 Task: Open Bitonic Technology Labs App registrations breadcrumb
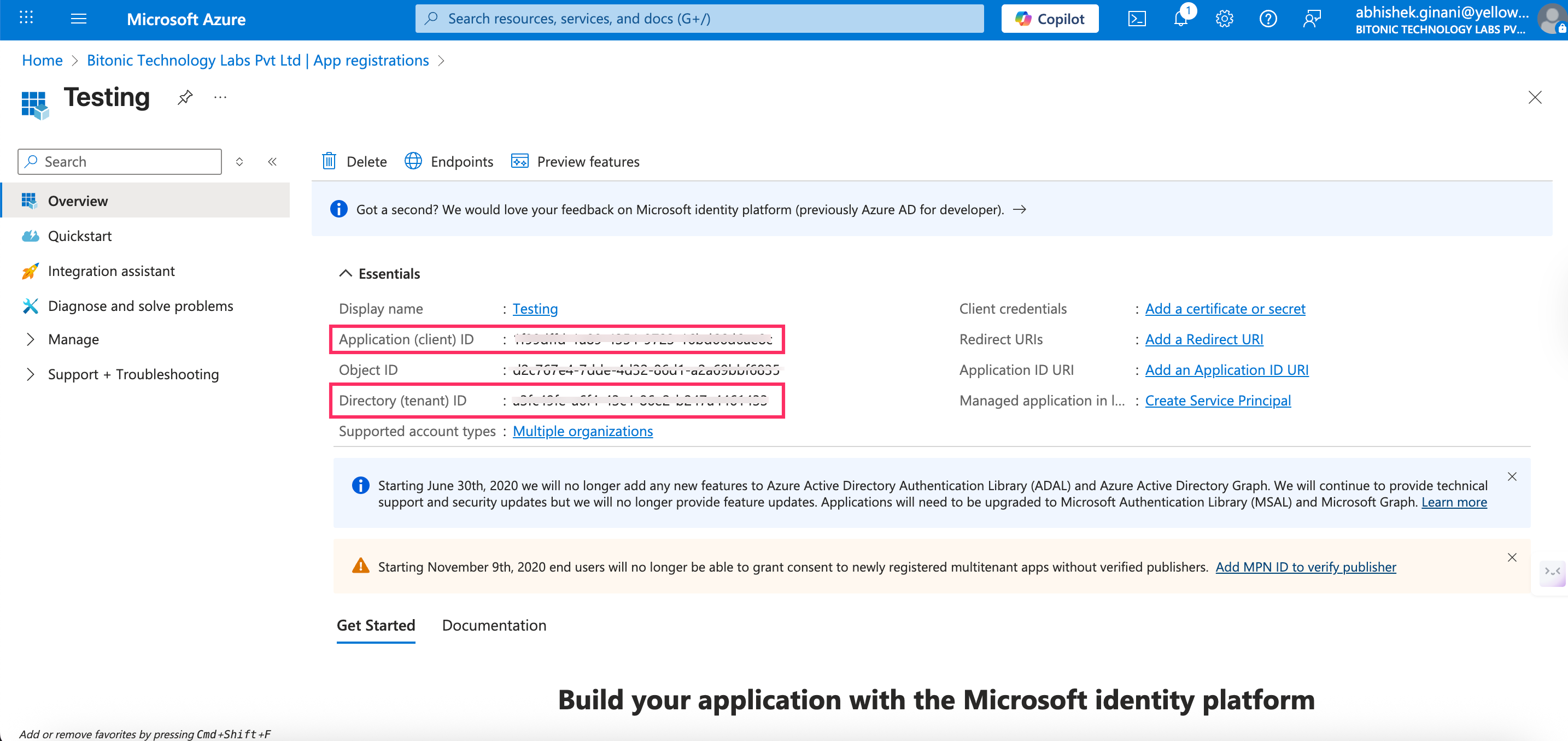tap(258, 61)
